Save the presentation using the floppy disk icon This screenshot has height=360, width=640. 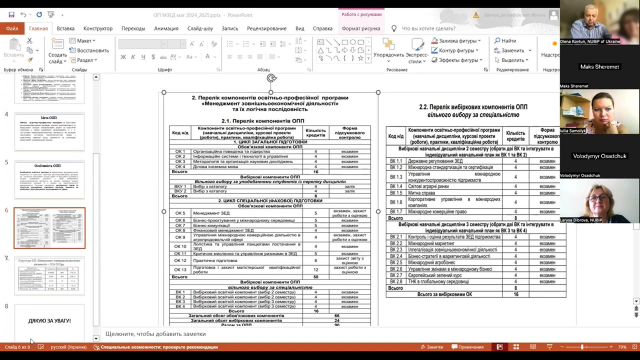[11, 15]
